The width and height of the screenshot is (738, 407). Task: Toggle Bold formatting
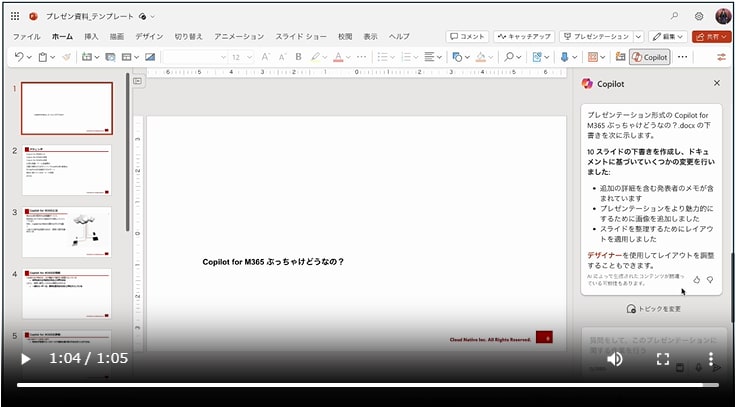(x=298, y=57)
